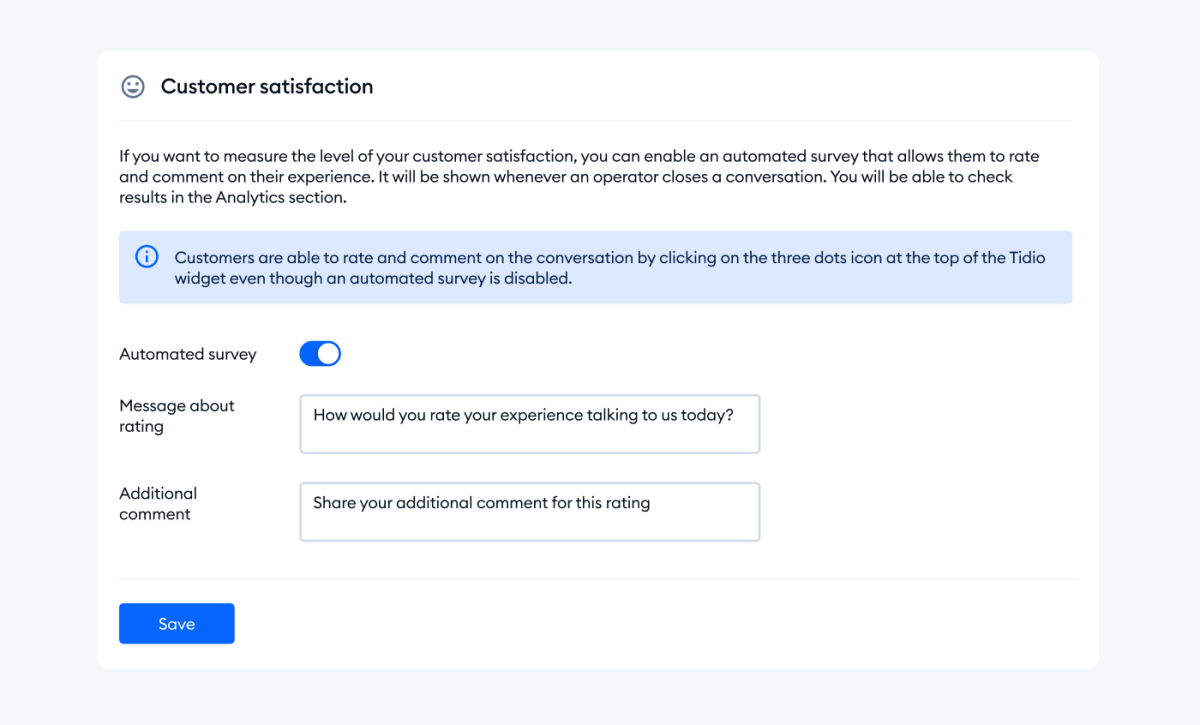Select the Additional comment label text
The height and width of the screenshot is (725, 1200).
pos(158,503)
